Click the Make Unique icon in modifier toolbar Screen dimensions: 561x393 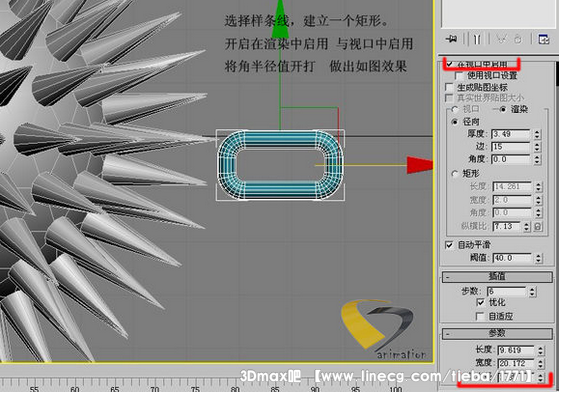502,39
